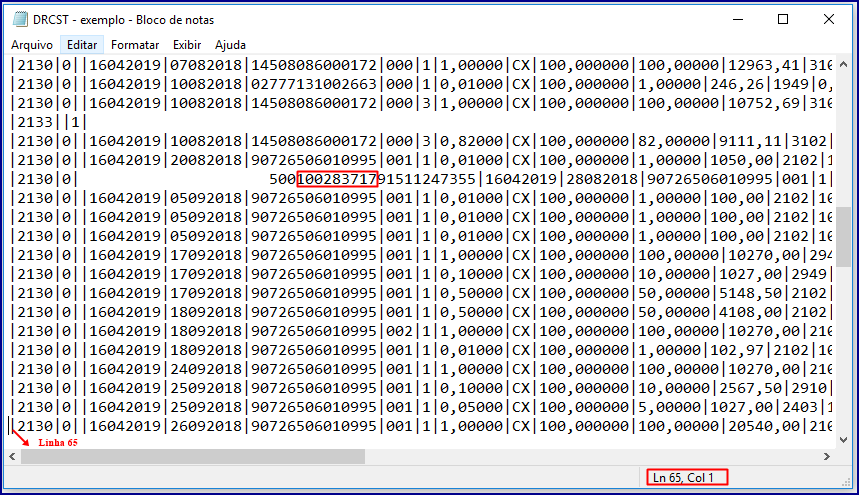Minimize the Bloco de notas window
Image resolution: width=859 pixels, height=495 pixels.
point(738,19)
